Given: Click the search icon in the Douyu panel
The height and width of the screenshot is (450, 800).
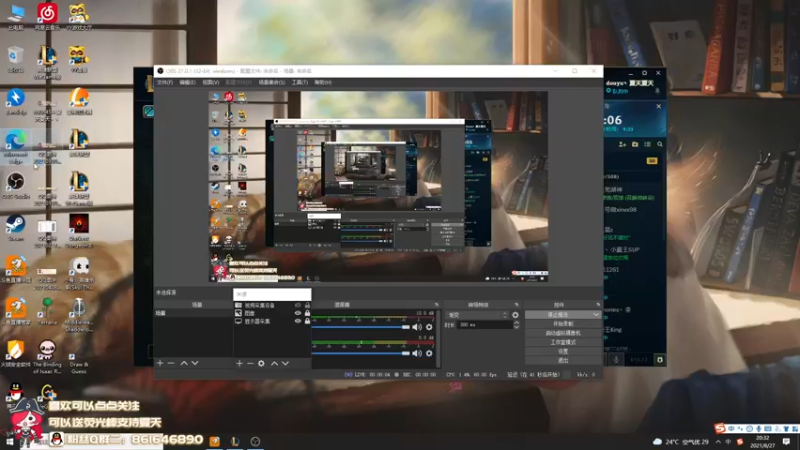Looking at the screenshot, I should point(660,144).
